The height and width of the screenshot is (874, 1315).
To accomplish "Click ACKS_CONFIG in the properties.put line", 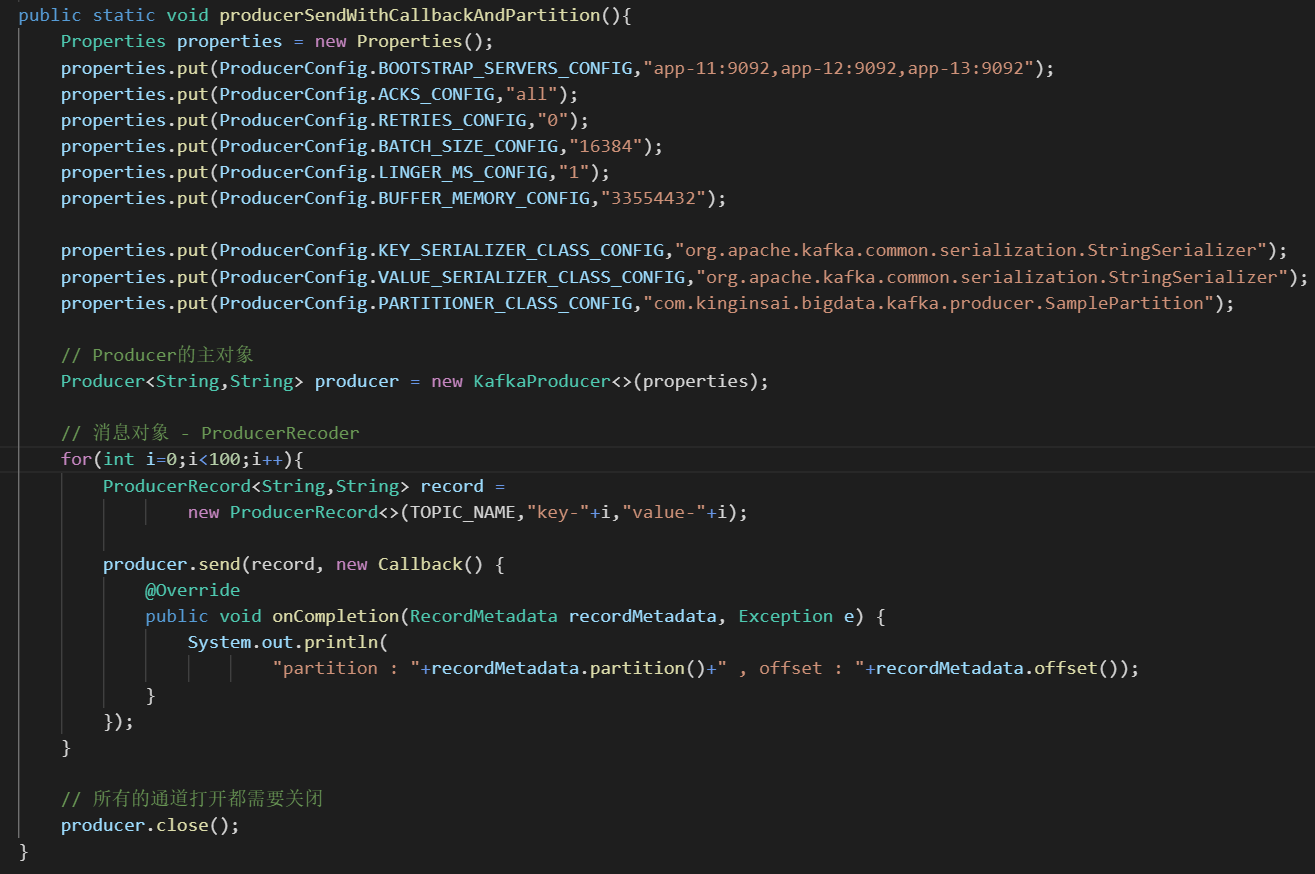I will point(436,94).
